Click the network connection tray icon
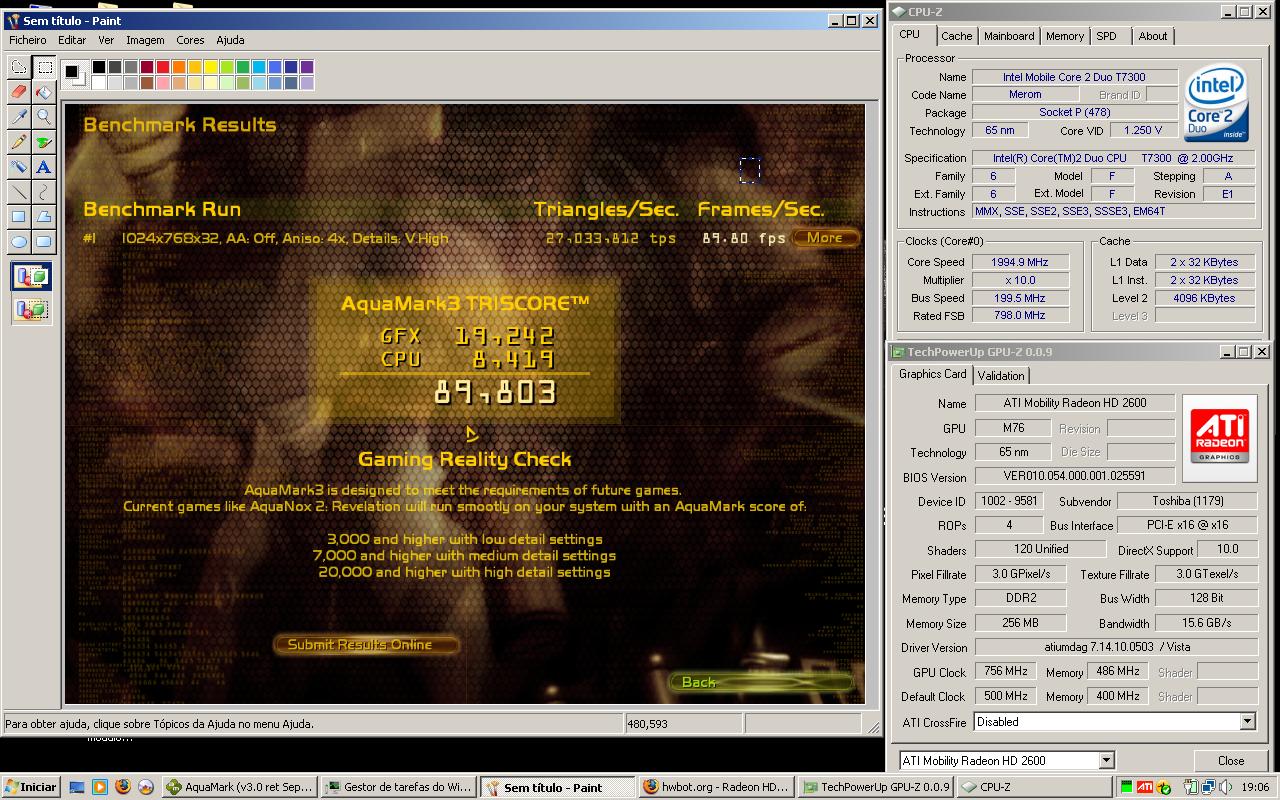This screenshot has width=1280, height=800. point(1208,787)
